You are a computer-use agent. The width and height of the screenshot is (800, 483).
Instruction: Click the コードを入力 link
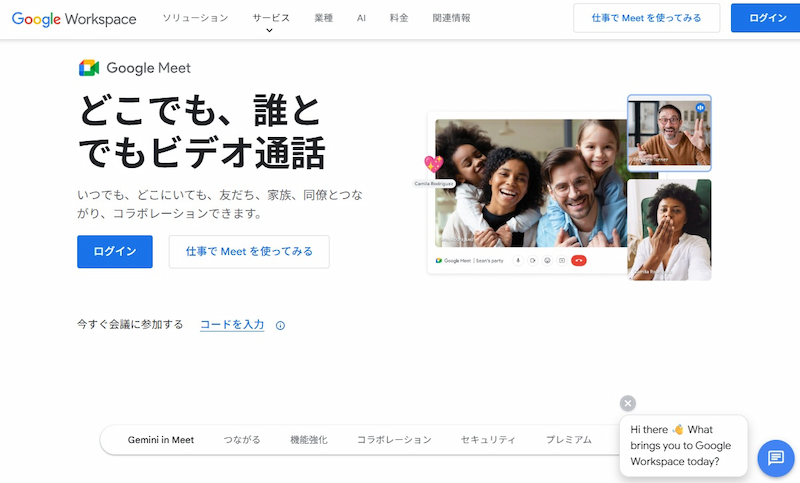(x=232, y=324)
